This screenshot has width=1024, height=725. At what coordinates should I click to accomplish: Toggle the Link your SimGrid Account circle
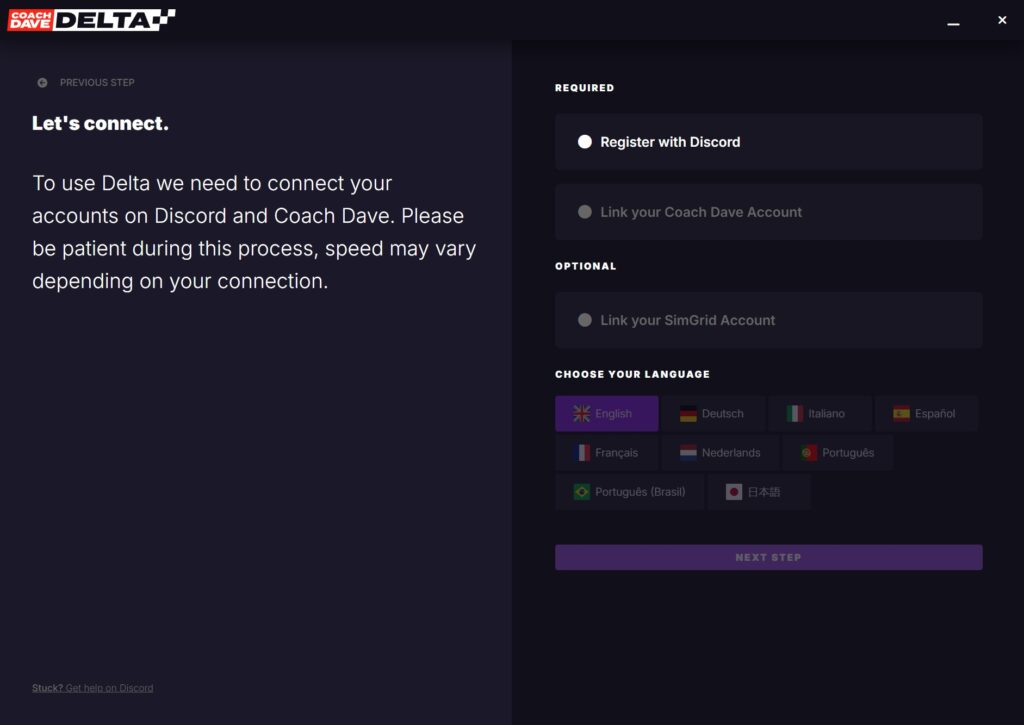pyautogui.click(x=585, y=320)
